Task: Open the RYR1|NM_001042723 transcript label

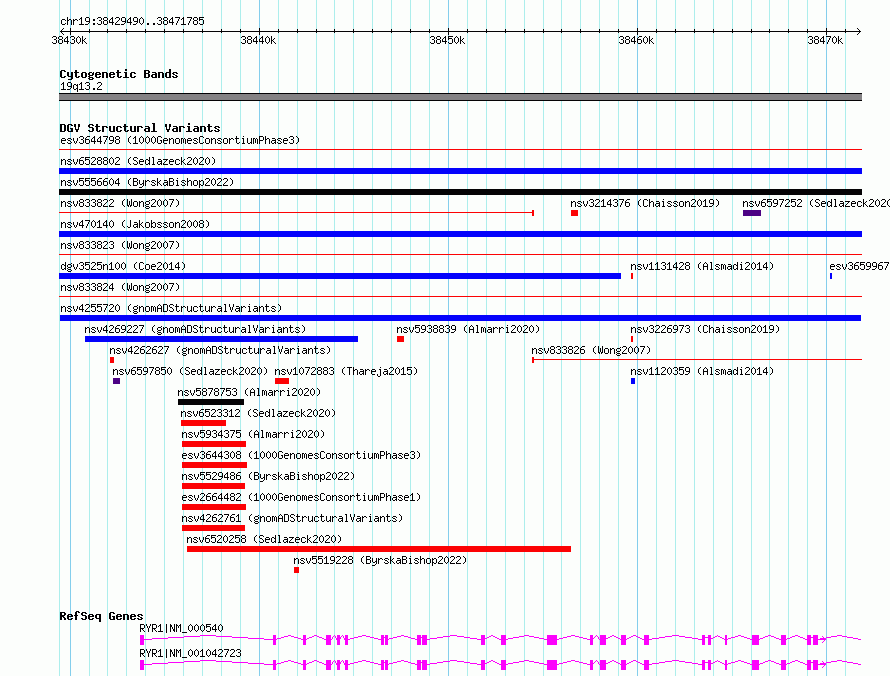Action: coord(191,653)
